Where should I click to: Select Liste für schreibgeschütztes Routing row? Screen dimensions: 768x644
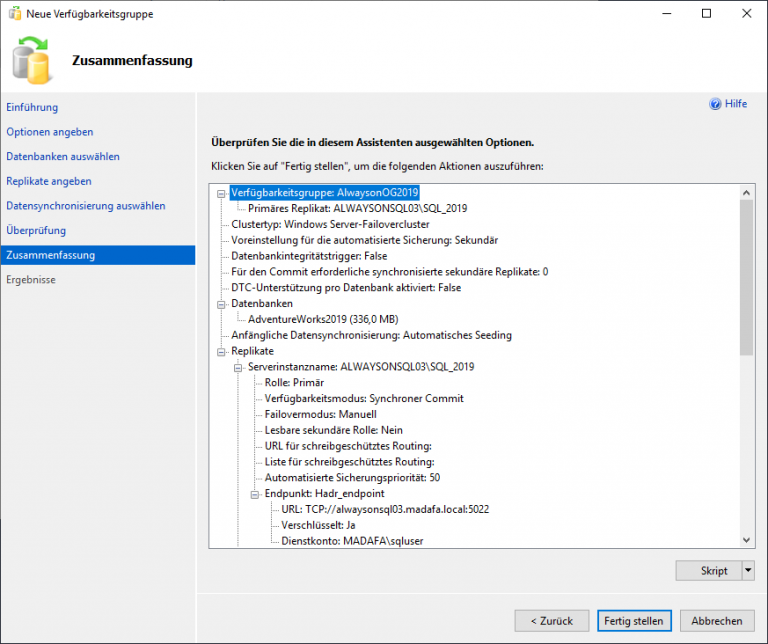[x=350, y=462]
